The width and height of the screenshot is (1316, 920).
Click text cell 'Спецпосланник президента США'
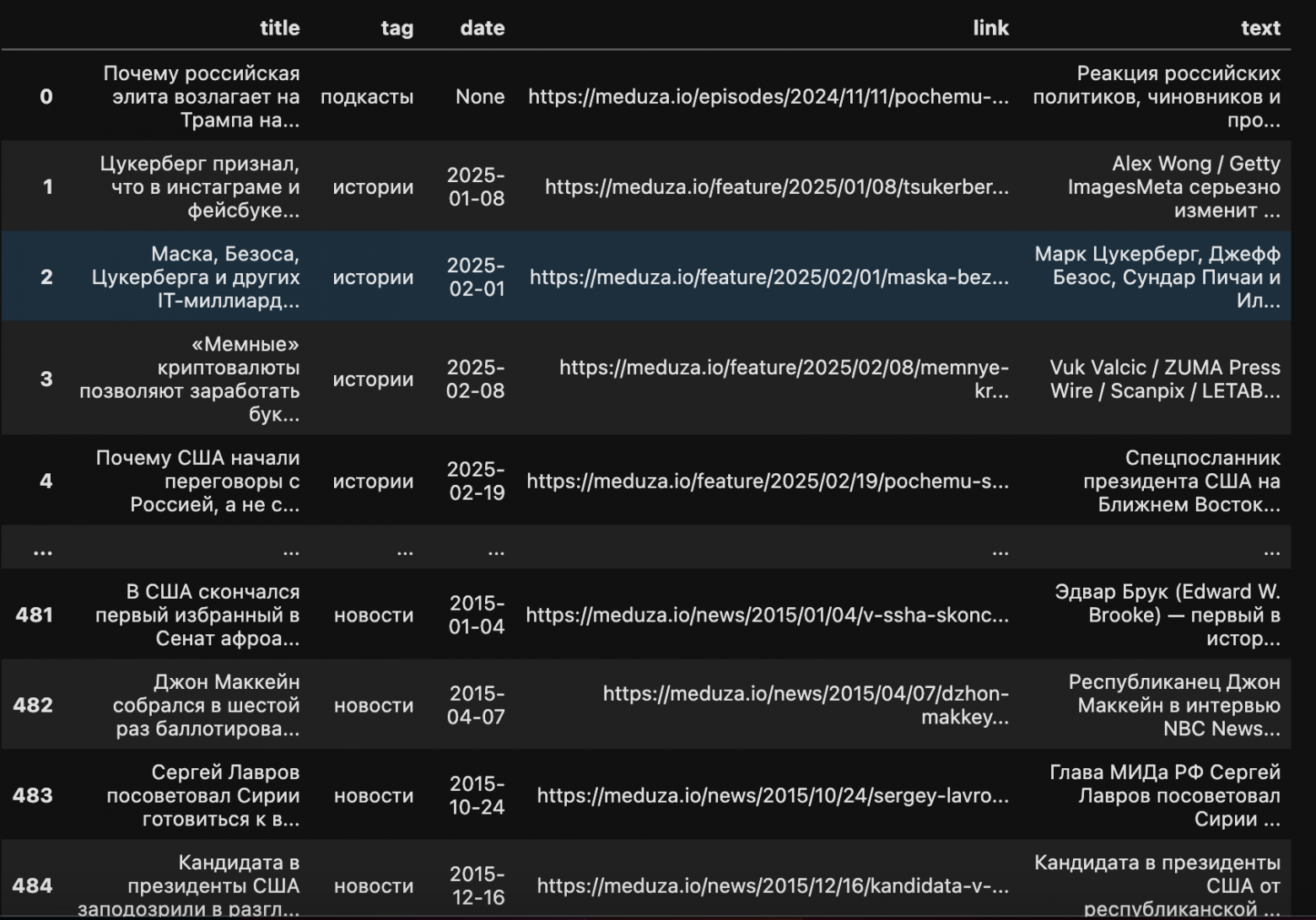tap(1182, 481)
